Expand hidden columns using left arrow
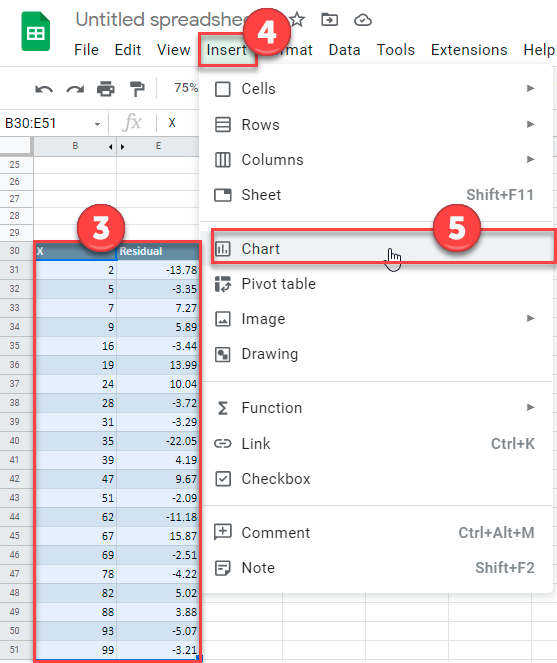 pyautogui.click(x=111, y=147)
